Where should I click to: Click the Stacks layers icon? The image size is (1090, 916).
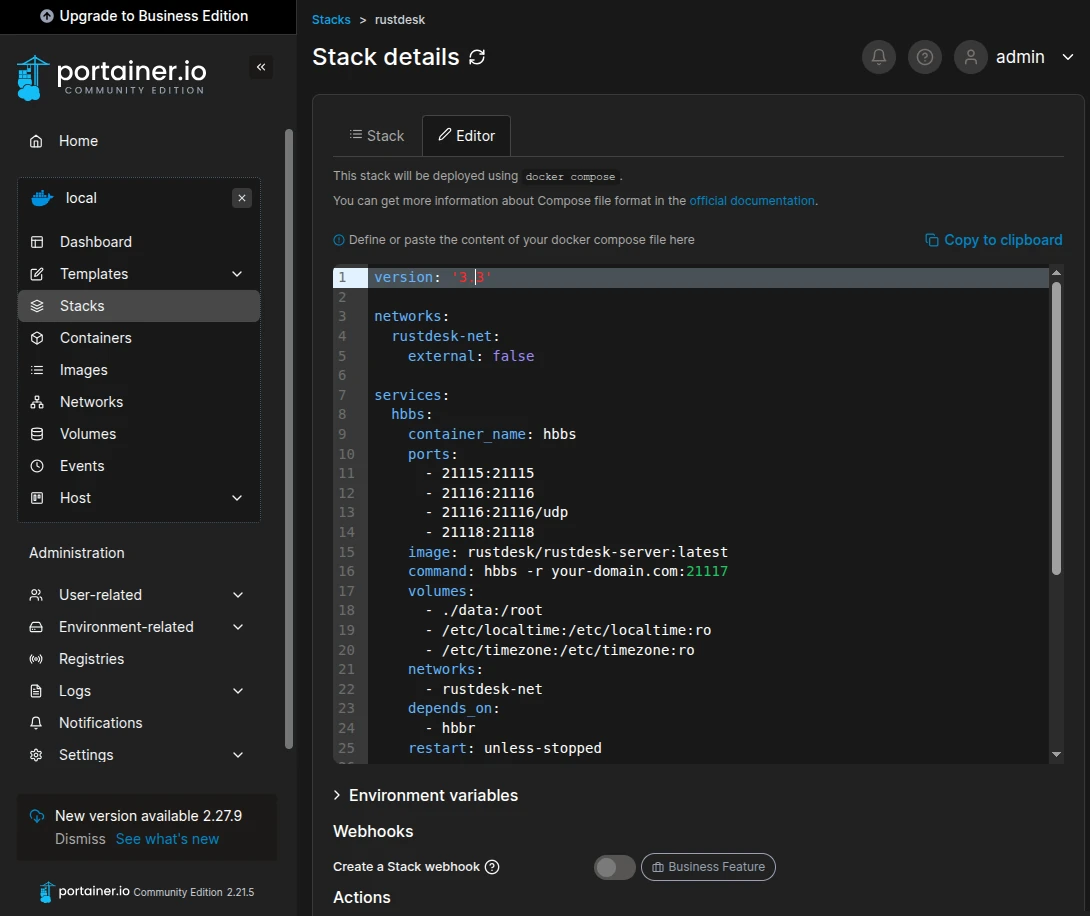point(37,306)
